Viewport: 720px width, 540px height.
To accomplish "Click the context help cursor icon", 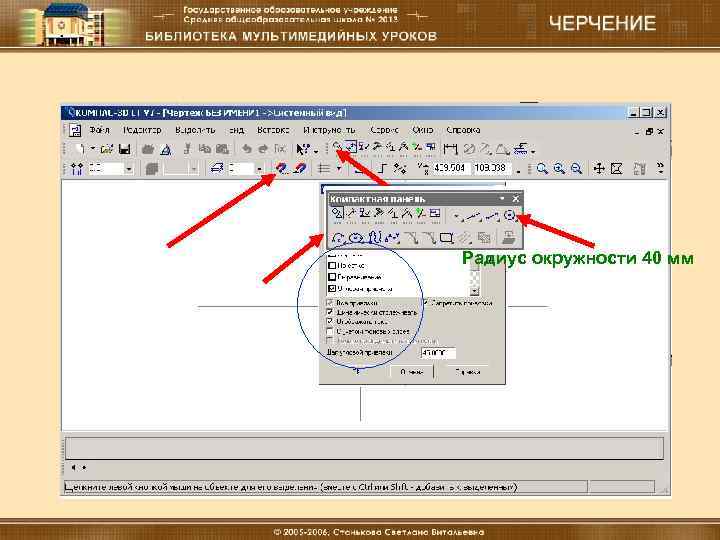I will (303, 149).
